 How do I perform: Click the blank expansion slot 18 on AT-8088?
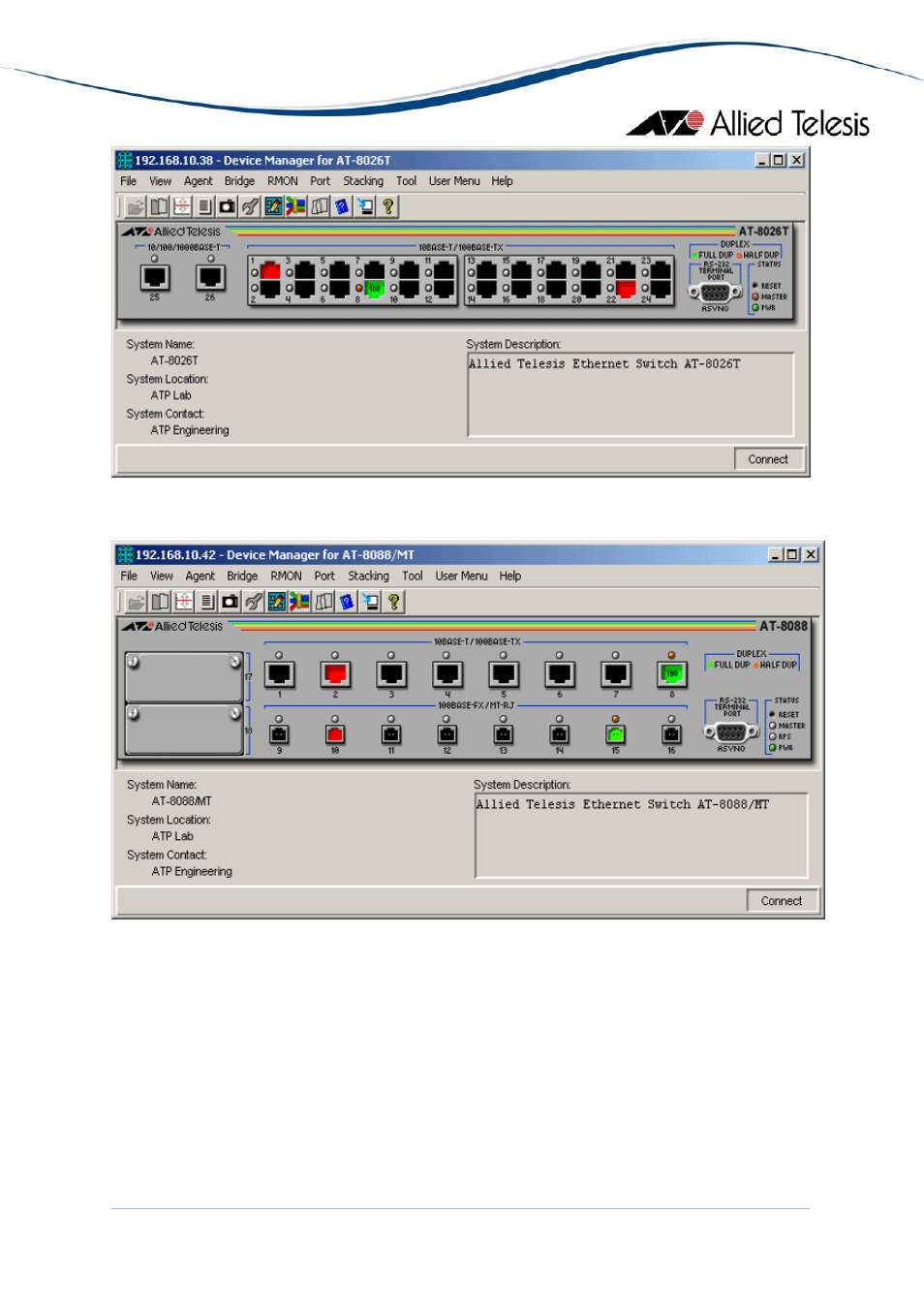184,729
